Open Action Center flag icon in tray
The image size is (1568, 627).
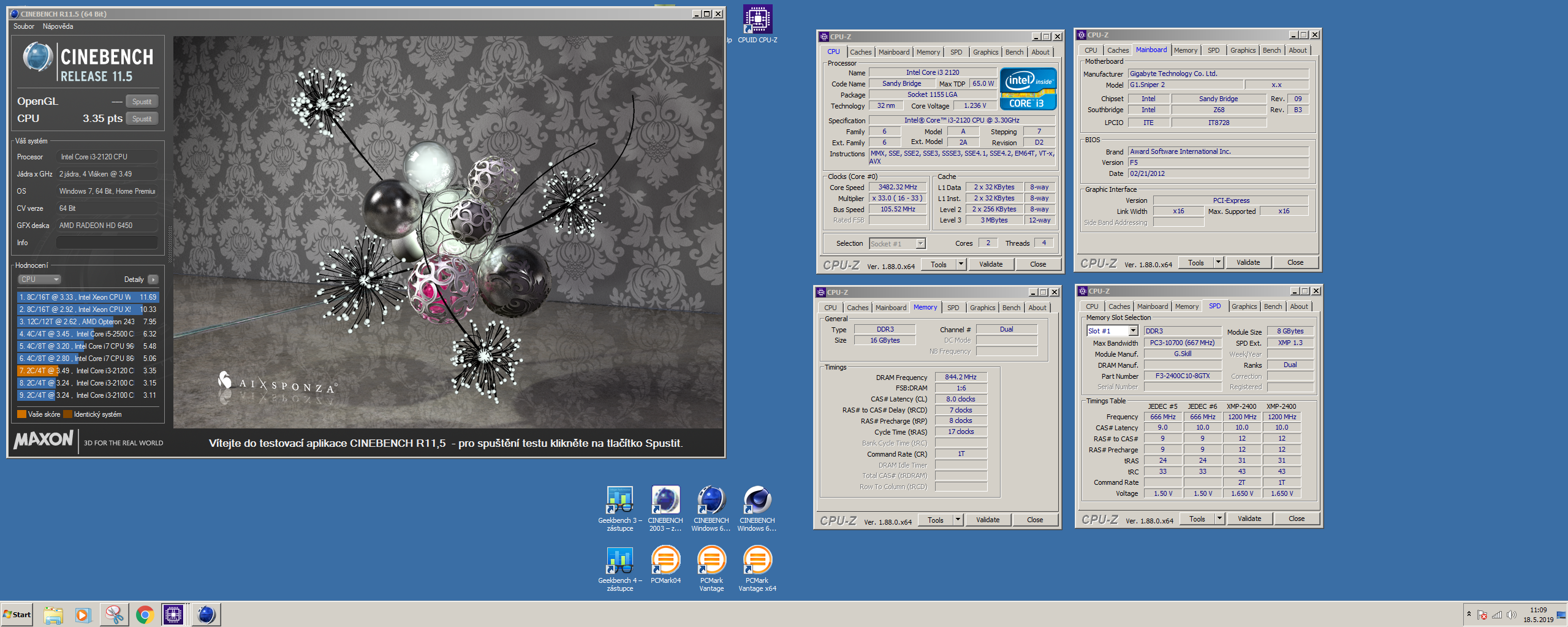coord(1482,615)
